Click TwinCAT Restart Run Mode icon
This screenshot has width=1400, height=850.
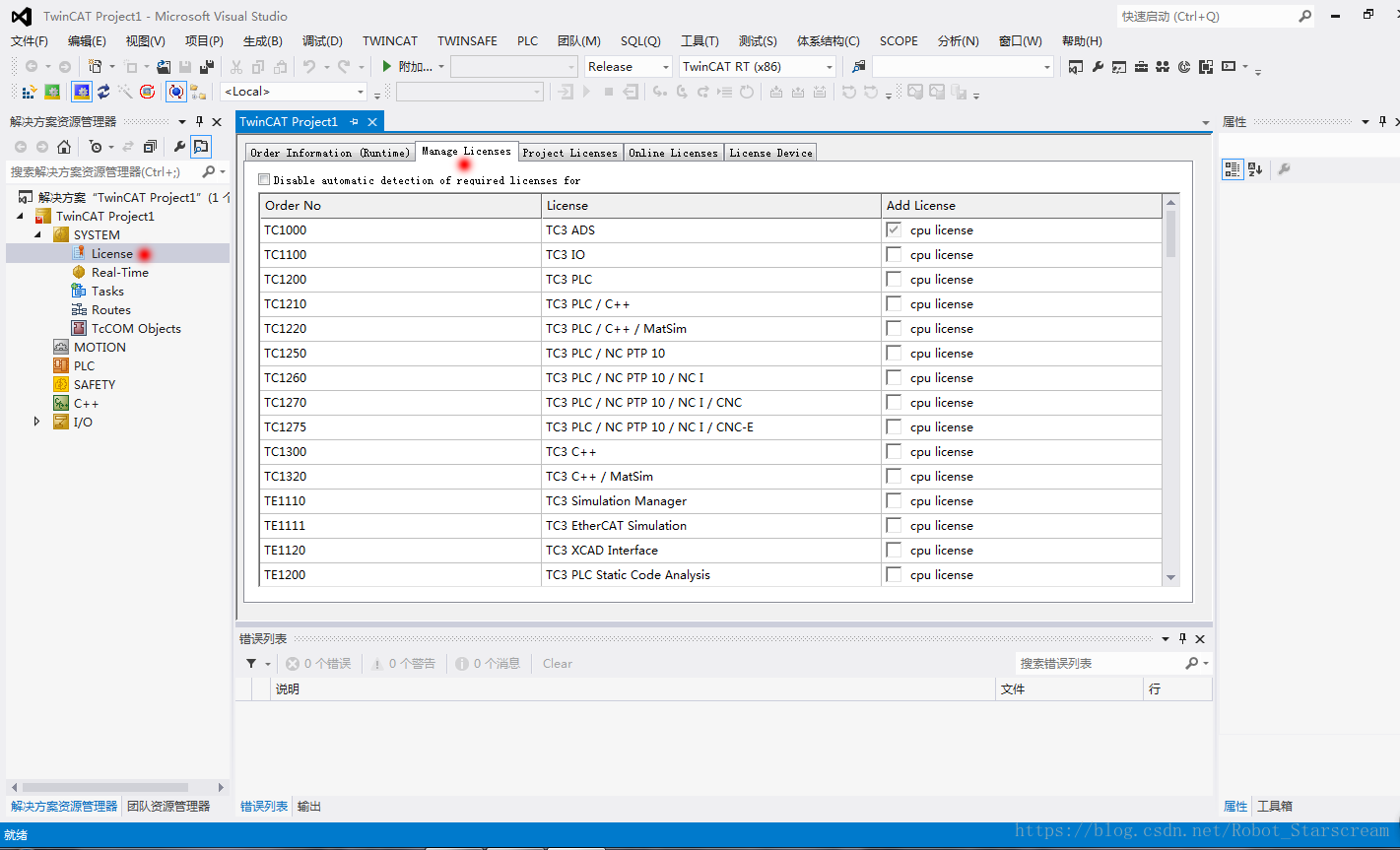coord(52,92)
